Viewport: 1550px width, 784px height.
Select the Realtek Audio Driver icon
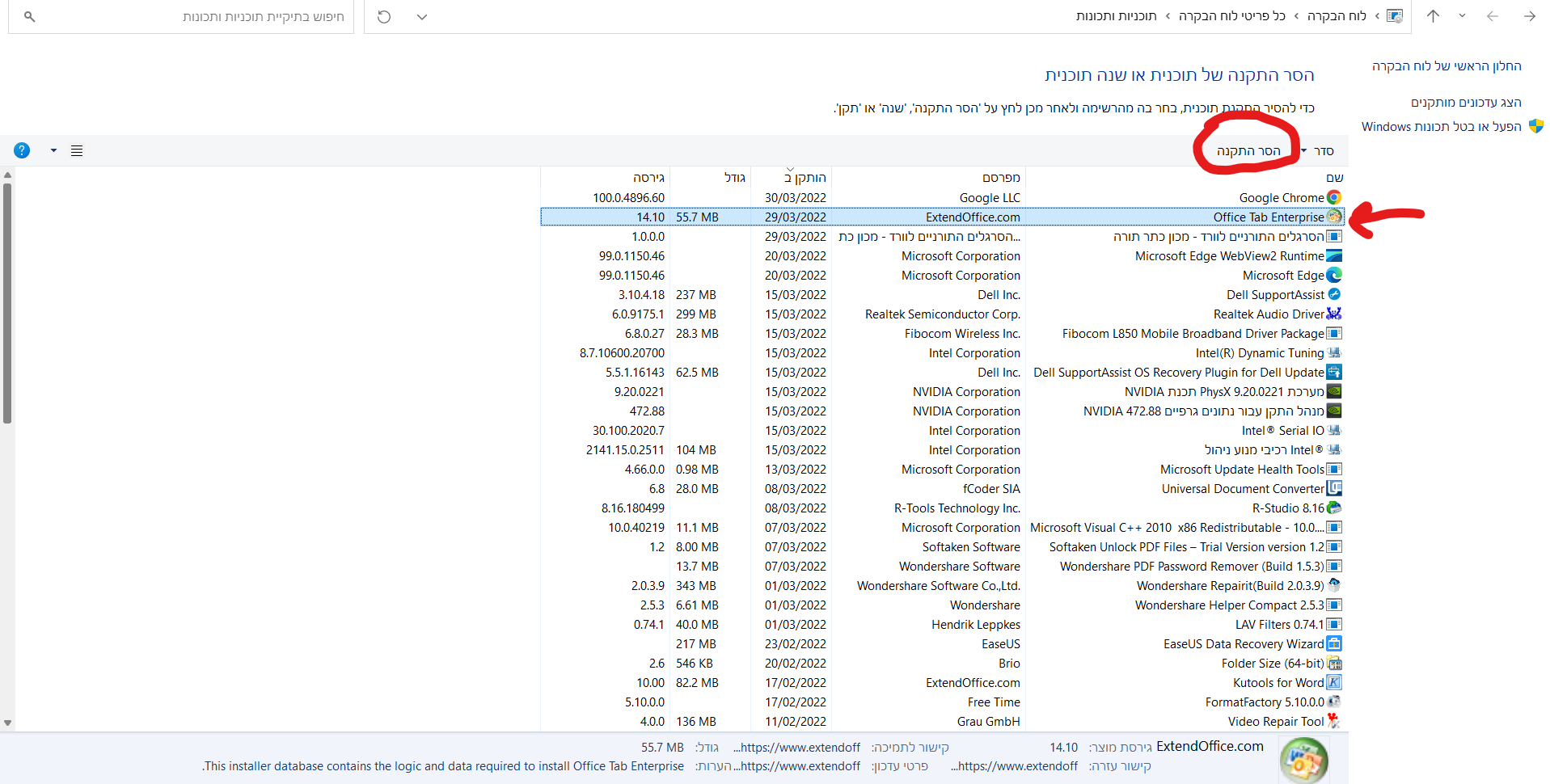[1334, 314]
